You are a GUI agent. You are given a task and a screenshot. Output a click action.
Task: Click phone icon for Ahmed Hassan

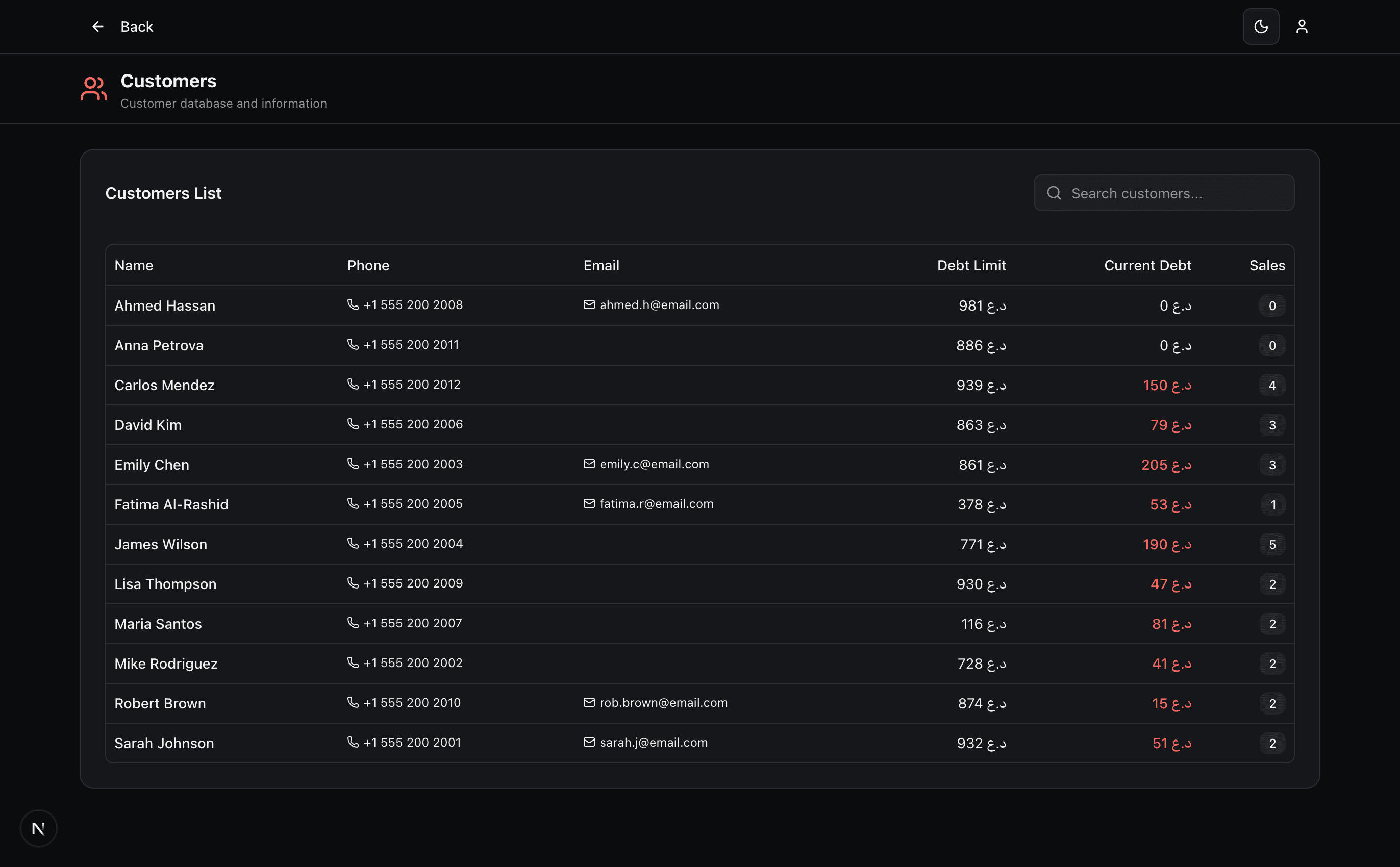click(353, 304)
